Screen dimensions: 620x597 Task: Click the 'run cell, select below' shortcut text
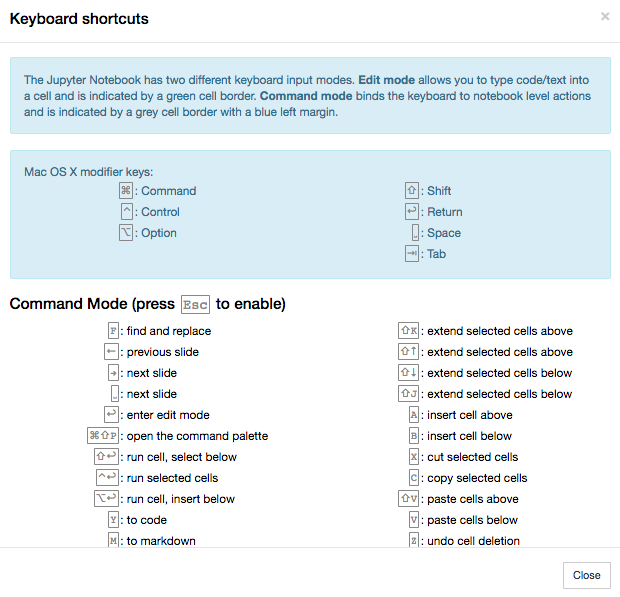tap(182, 457)
